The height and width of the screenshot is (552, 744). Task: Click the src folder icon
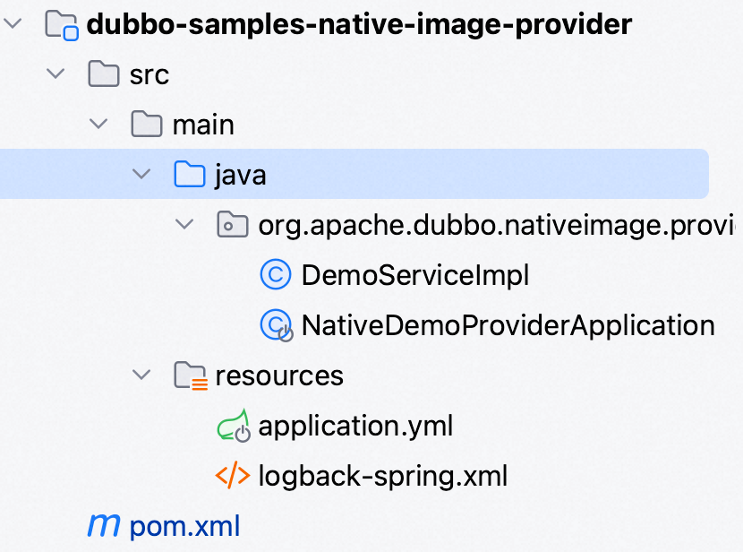tap(104, 74)
